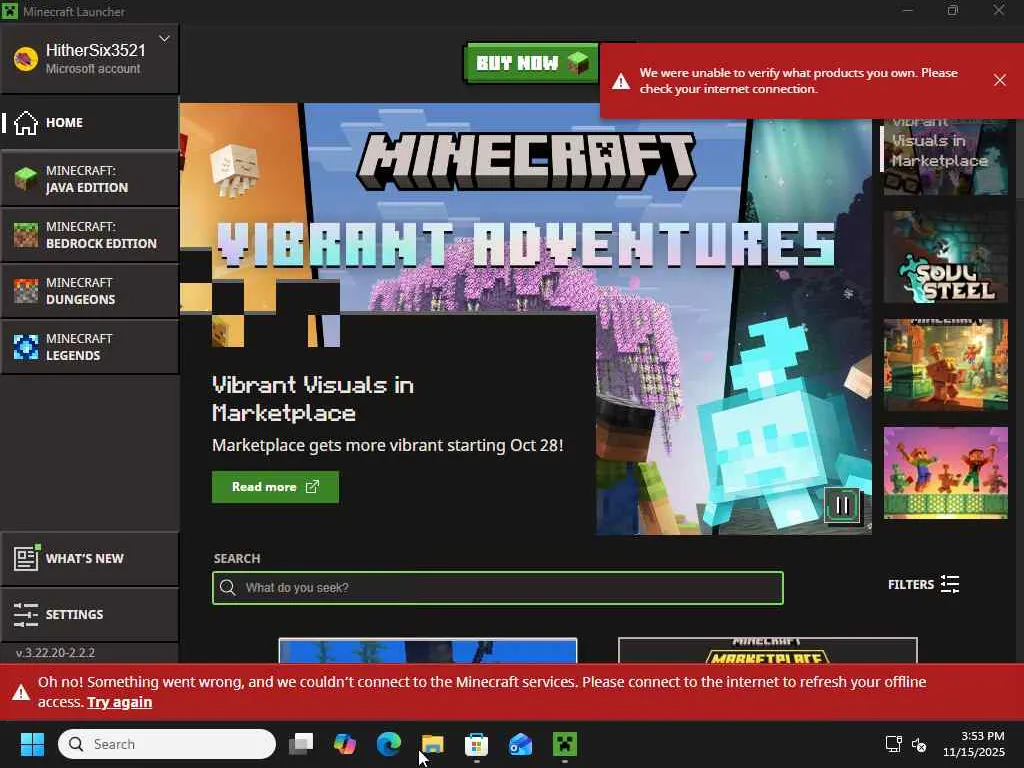This screenshot has width=1024, height=768.
Task: Click the Settings sliders icon
Action: coord(25,615)
